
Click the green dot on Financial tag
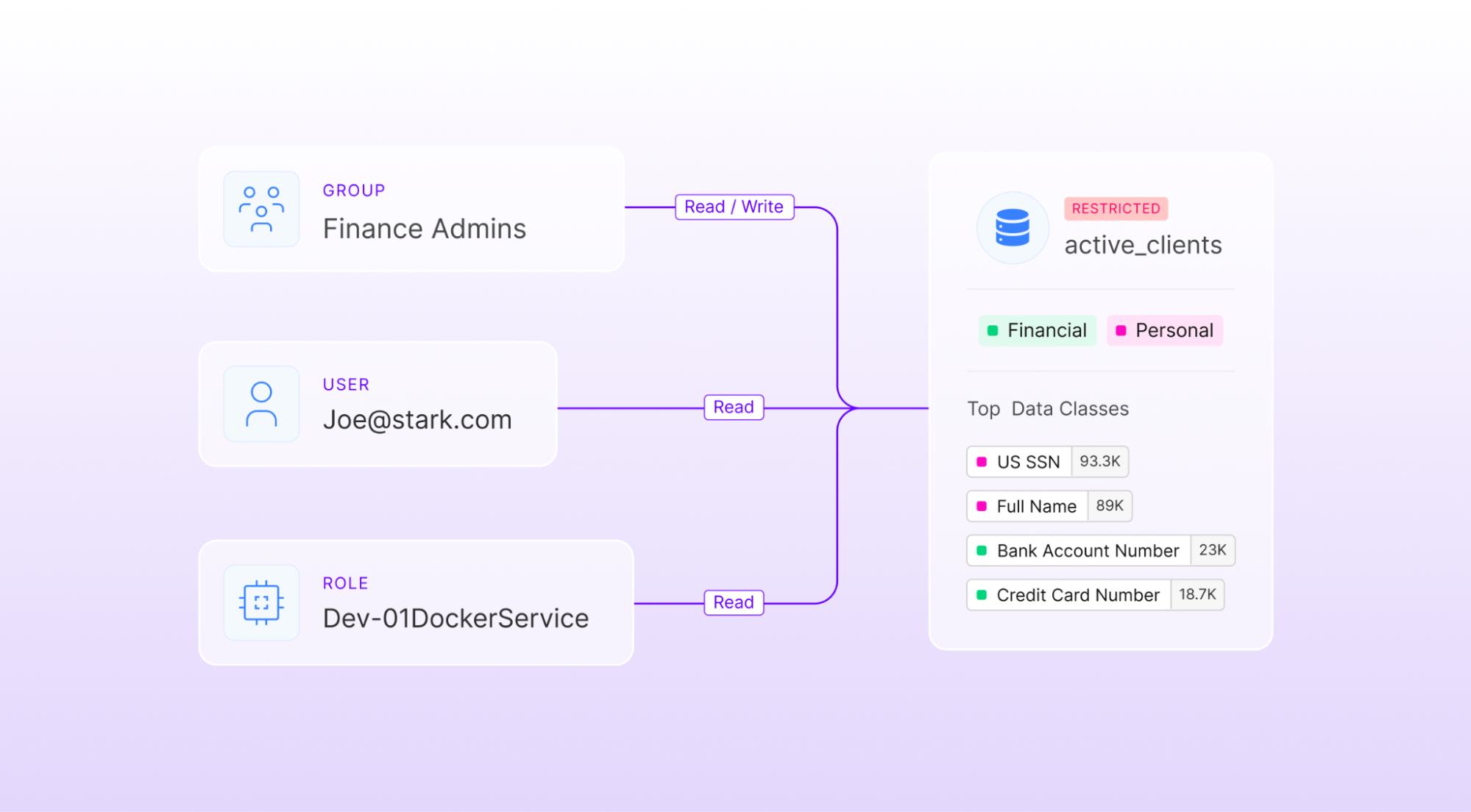click(x=993, y=331)
